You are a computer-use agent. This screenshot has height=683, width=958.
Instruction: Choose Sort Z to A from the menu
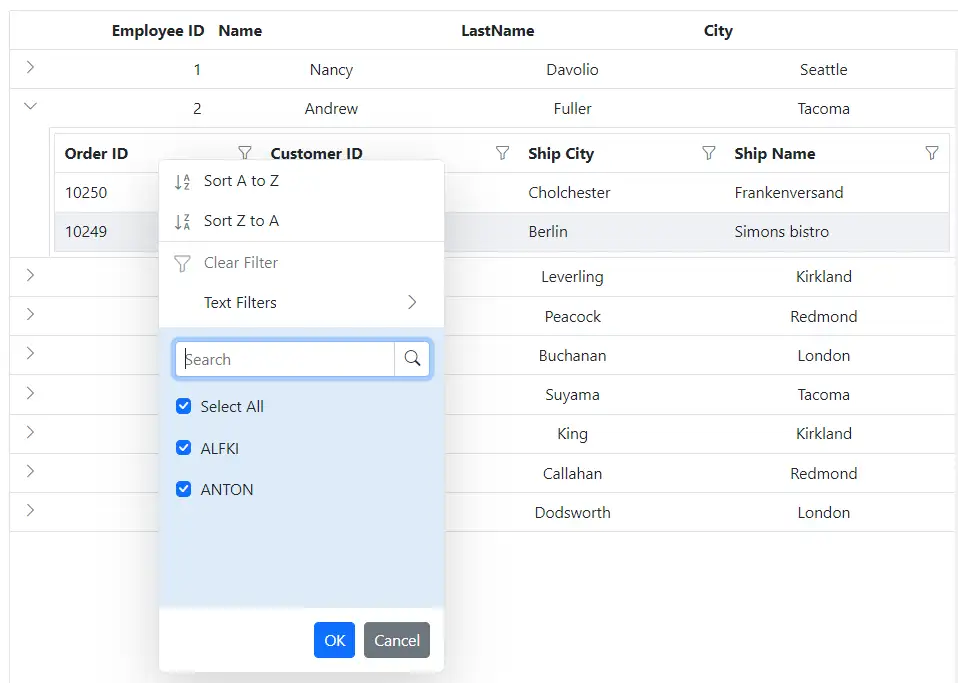click(240, 221)
